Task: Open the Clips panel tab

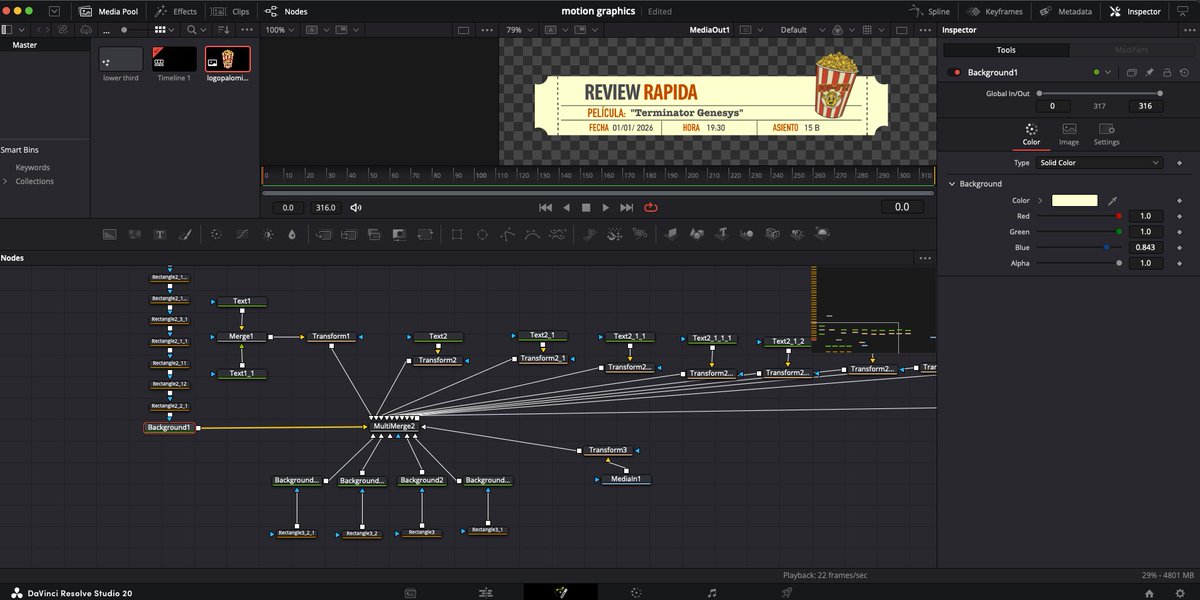Action: [x=231, y=11]
